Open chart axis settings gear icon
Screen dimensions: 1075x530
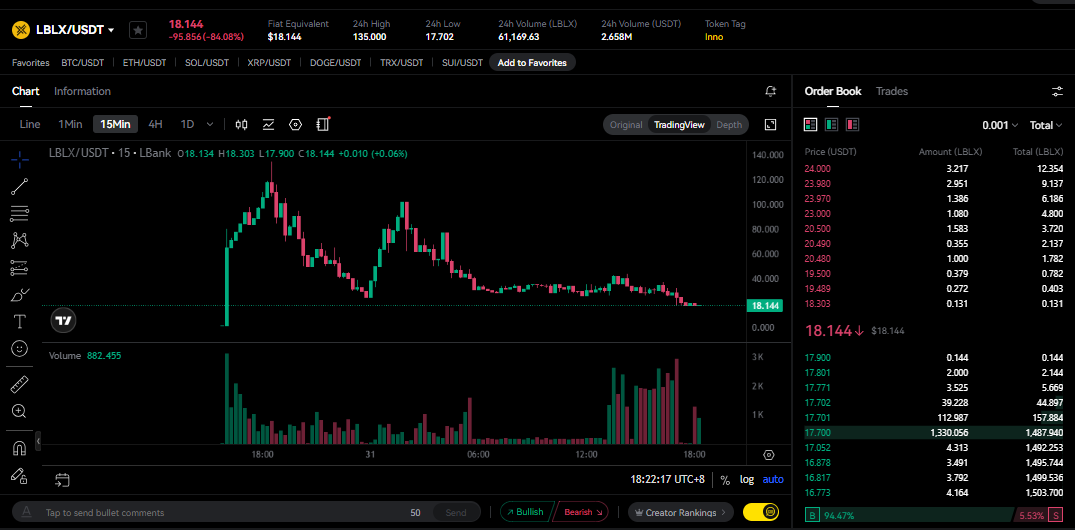click(x=769, y=455)
